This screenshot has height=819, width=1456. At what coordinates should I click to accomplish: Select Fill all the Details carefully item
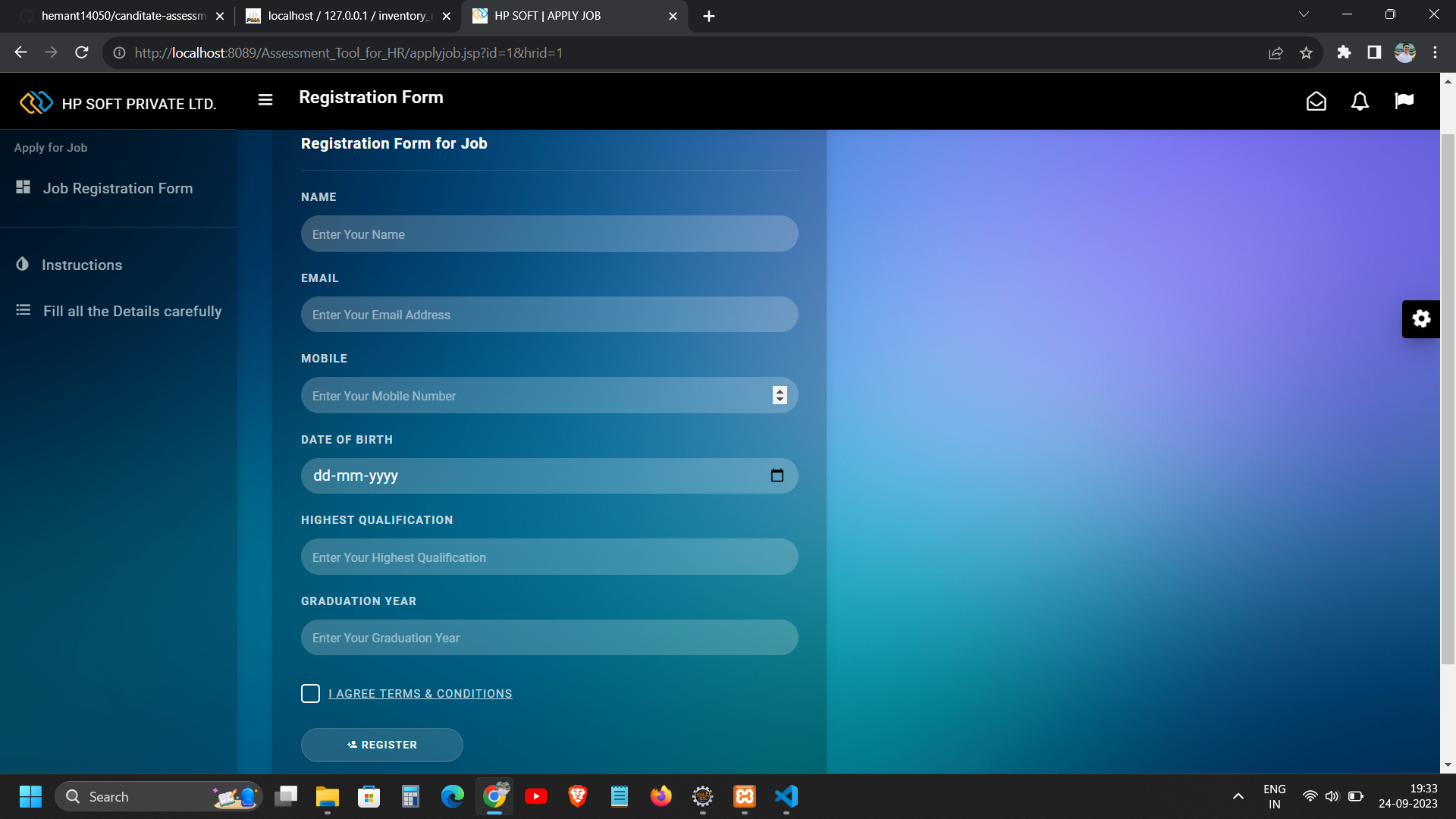tap(132, 311)
